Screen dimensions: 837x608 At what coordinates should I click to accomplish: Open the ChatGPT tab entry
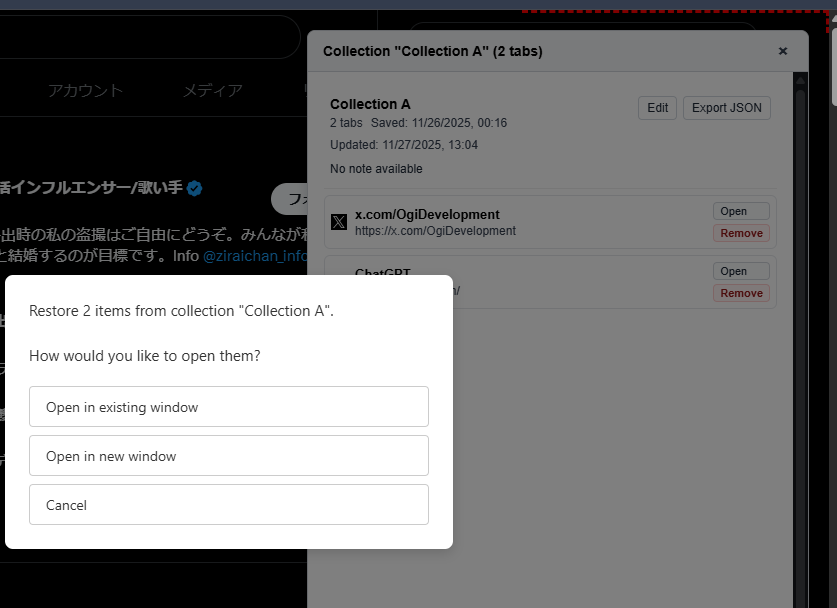[x=739, y=270]
